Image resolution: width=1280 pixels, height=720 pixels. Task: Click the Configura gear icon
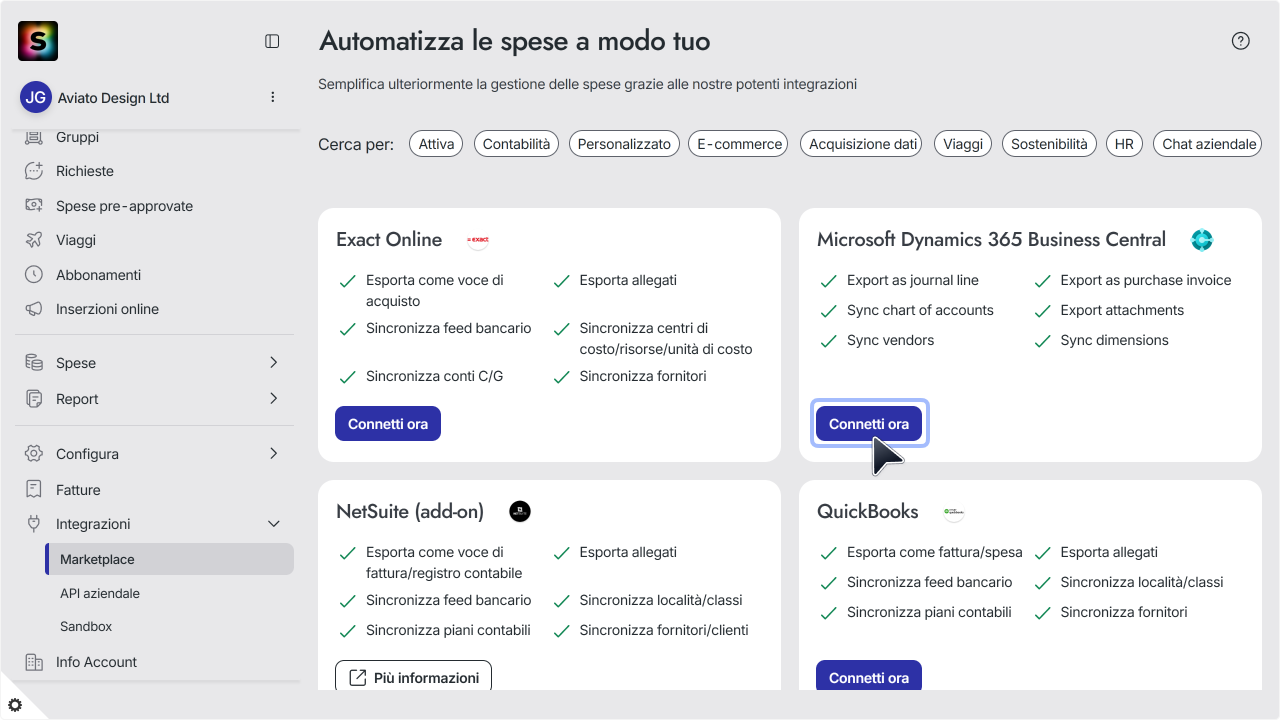34,454
